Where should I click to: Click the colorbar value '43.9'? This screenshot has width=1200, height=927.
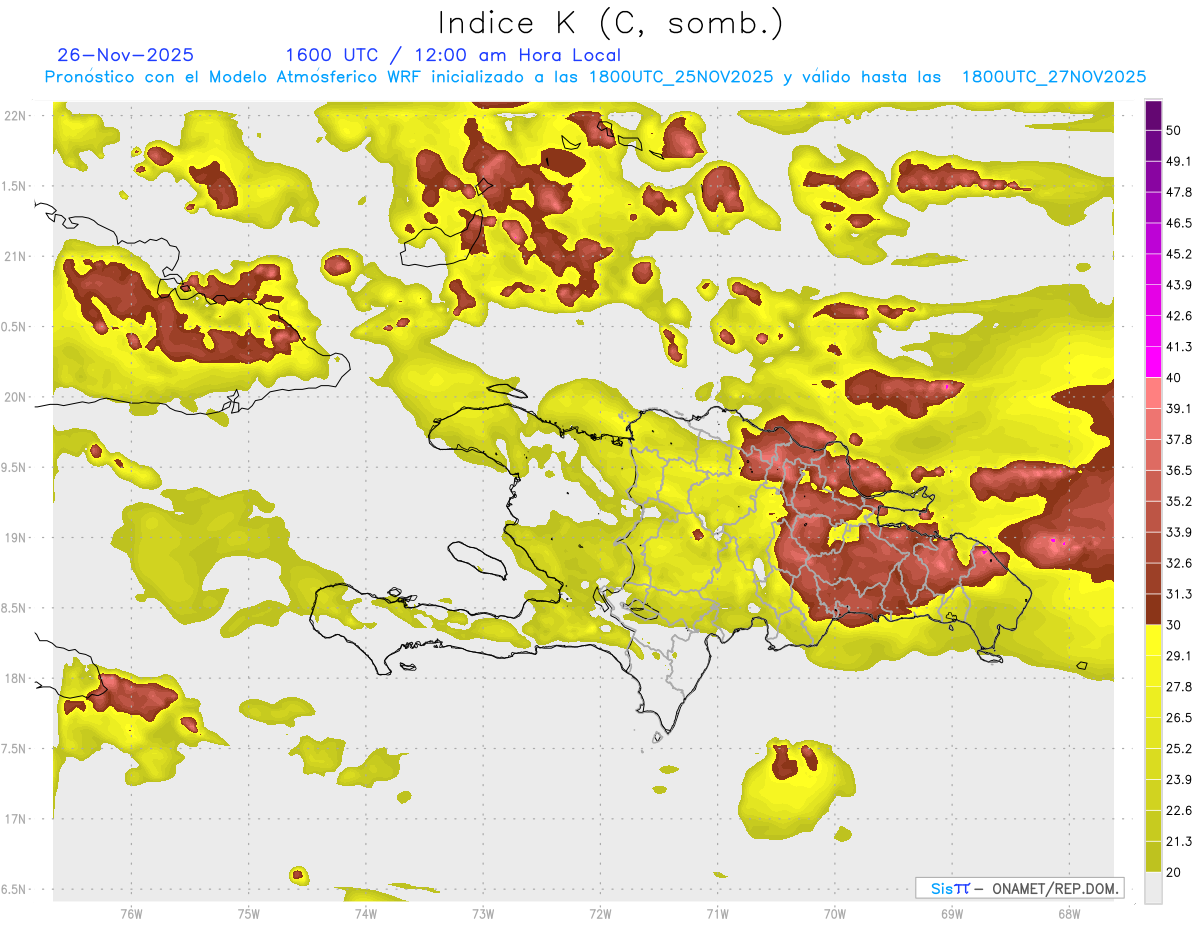(x=1178, y=285)
